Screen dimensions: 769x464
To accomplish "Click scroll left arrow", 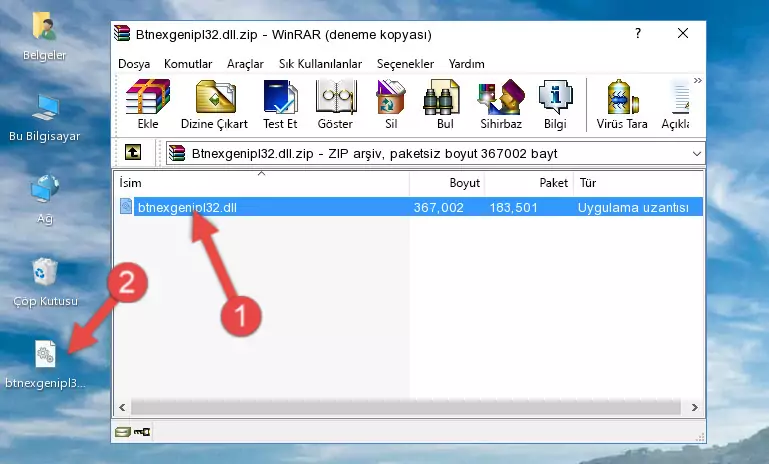I will [122, 407].
